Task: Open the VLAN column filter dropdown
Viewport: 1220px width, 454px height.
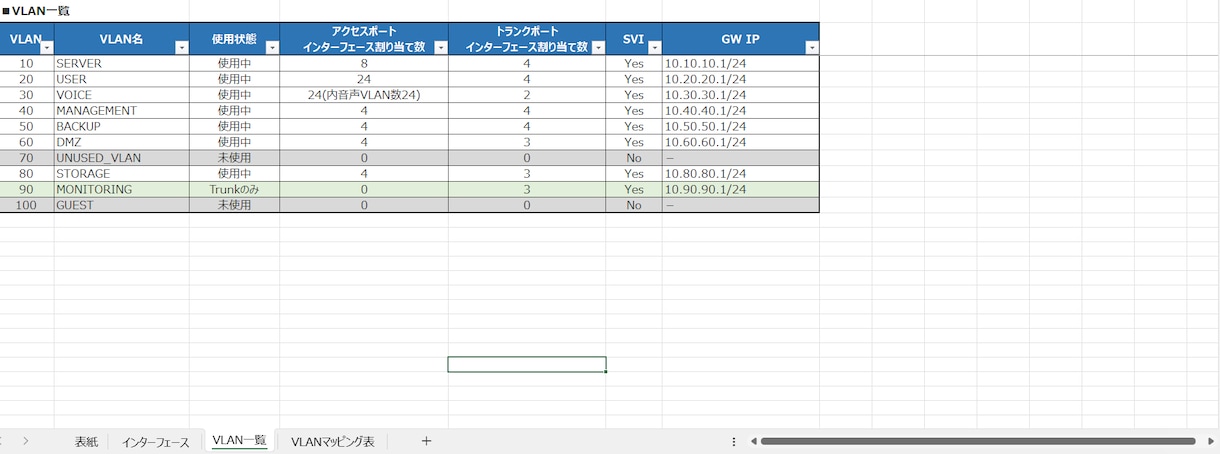Action: point(46,48)
